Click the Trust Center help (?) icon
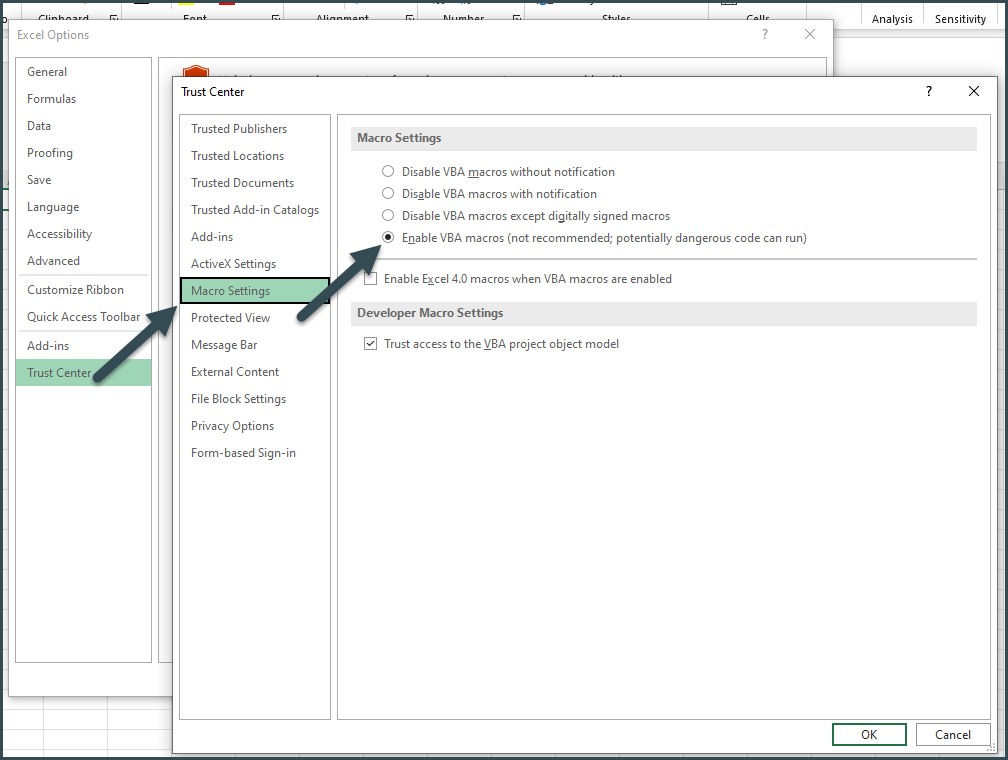1008x760 pixels. click(x=928, y=91)
